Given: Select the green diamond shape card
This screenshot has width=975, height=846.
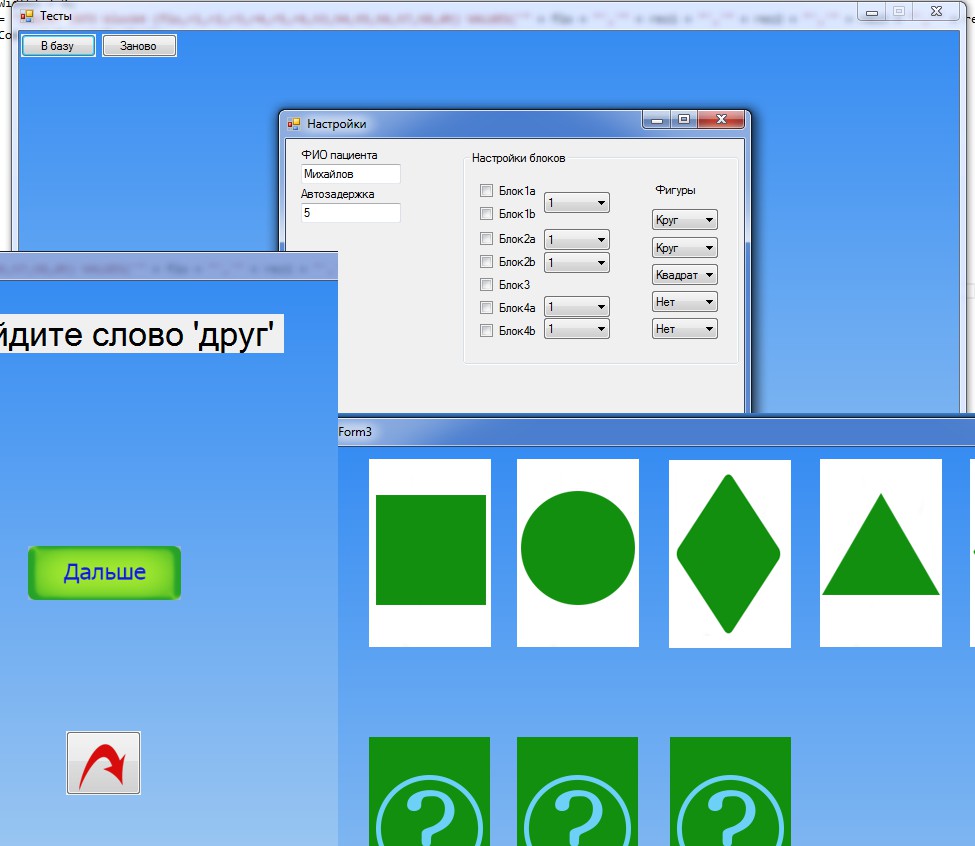Looking at the screenshot, I should pyautogui.click(x=729, y=553).
